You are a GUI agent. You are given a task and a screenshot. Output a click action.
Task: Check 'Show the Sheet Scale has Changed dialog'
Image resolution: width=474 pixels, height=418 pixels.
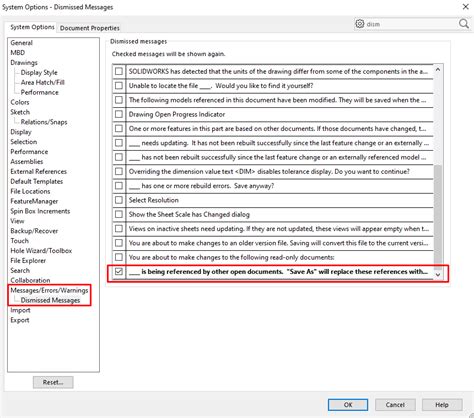[119, 214]
